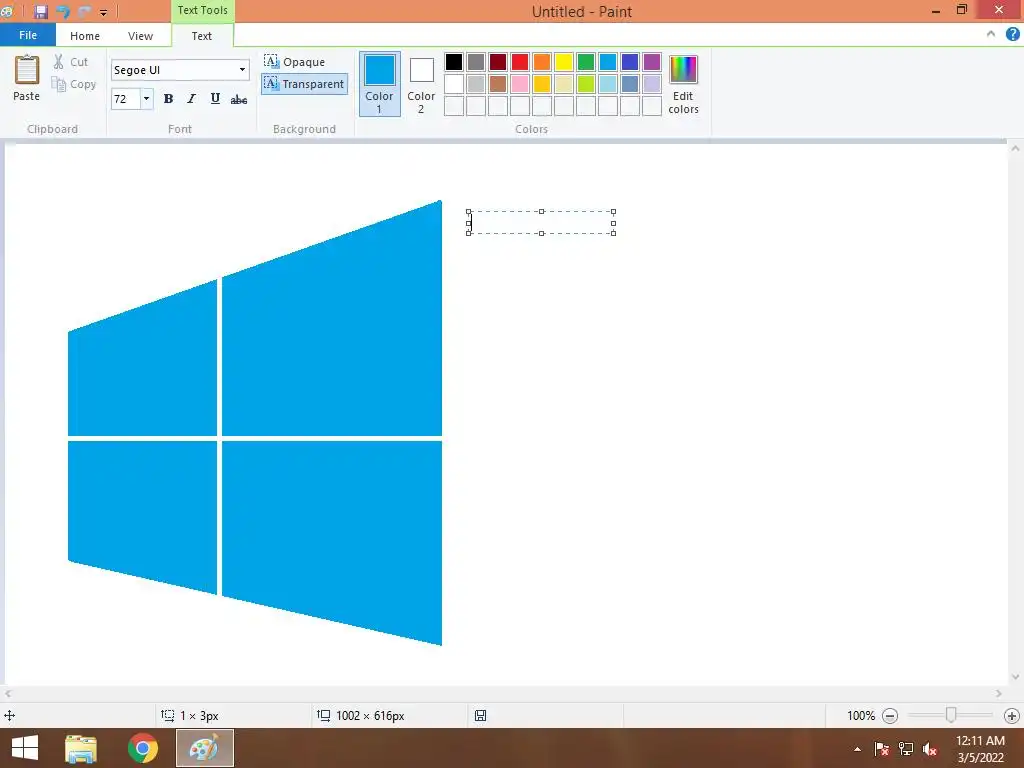This screenshot has width=1024, height=768.
Task: Click the Paste clipboard icon
Action: tap(27, 71)
